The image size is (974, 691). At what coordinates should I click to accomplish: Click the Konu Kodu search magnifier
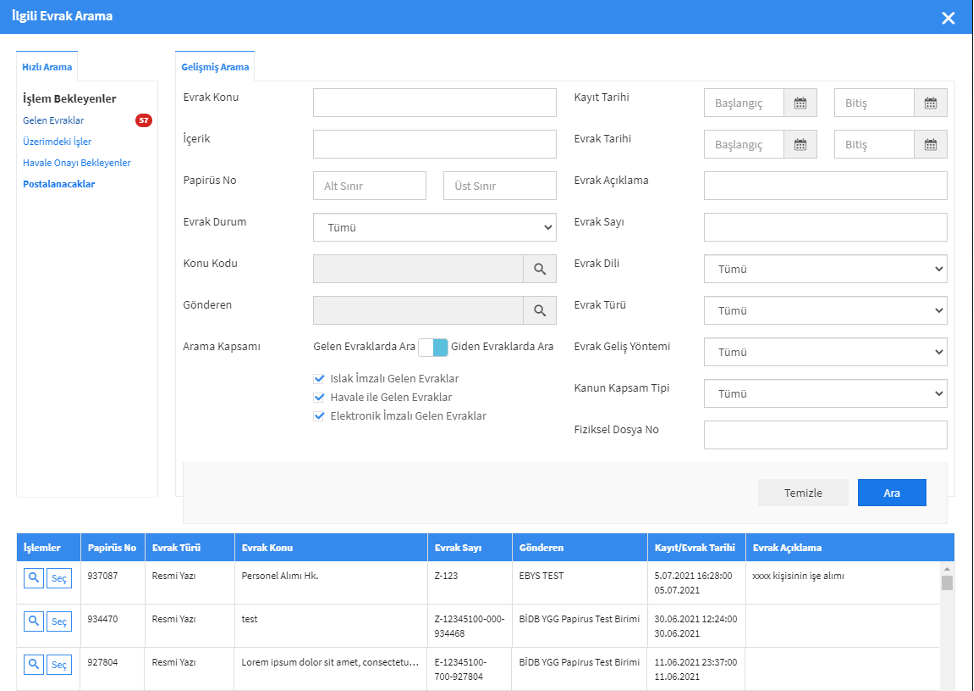click(540, 269)
